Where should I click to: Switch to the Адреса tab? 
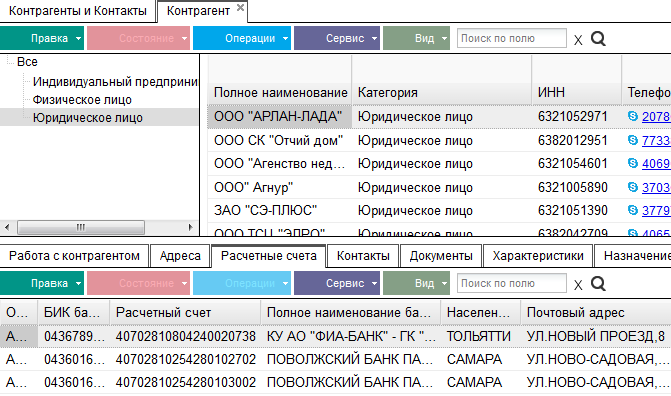180,256
